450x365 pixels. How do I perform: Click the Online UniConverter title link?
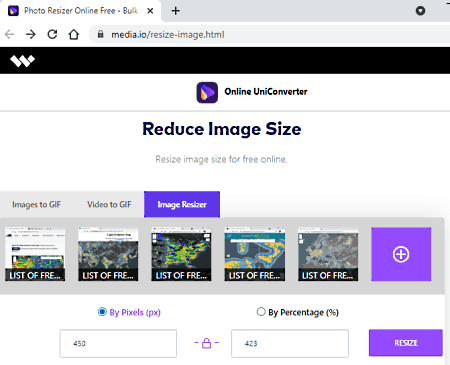point(266,92)
